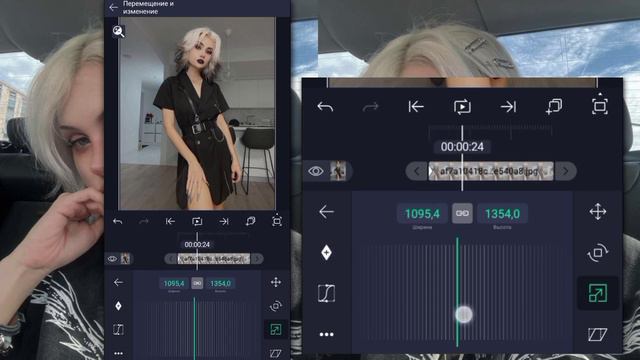This screenshot has height=360, width=640.
Task: Jump to clip start in enlarged toolbar
Action: click(x=416, y=107)
